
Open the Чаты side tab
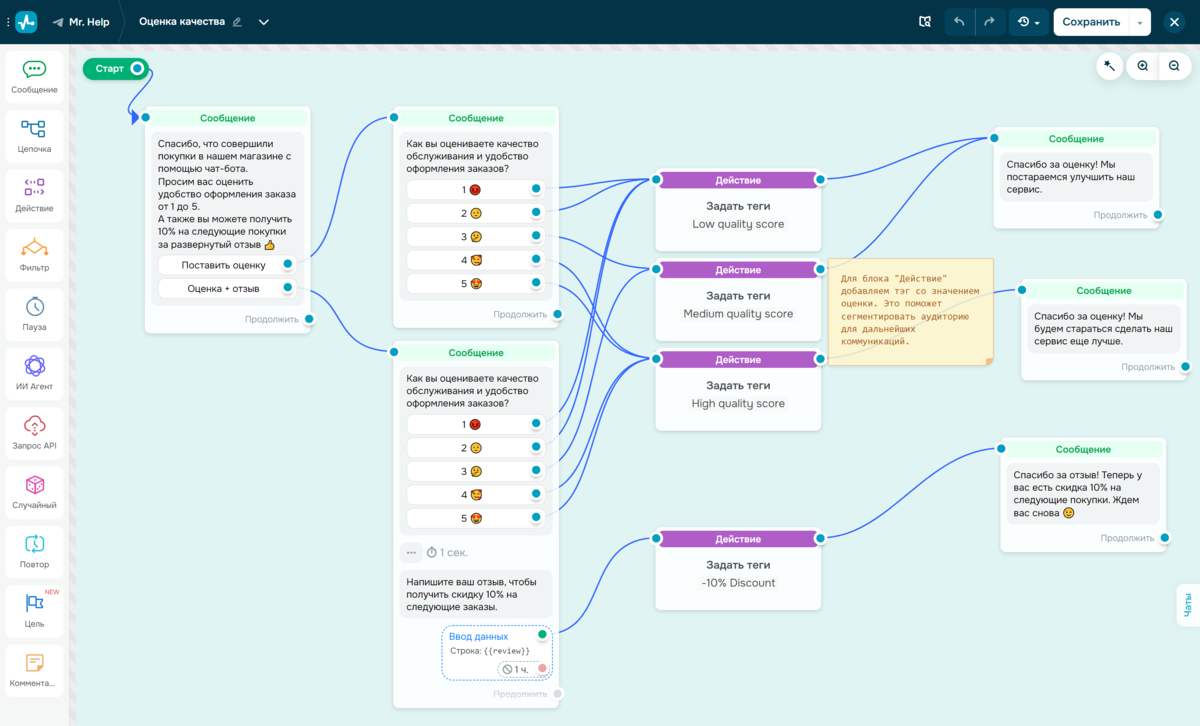pyautogui.click(x=1187, y=604)
